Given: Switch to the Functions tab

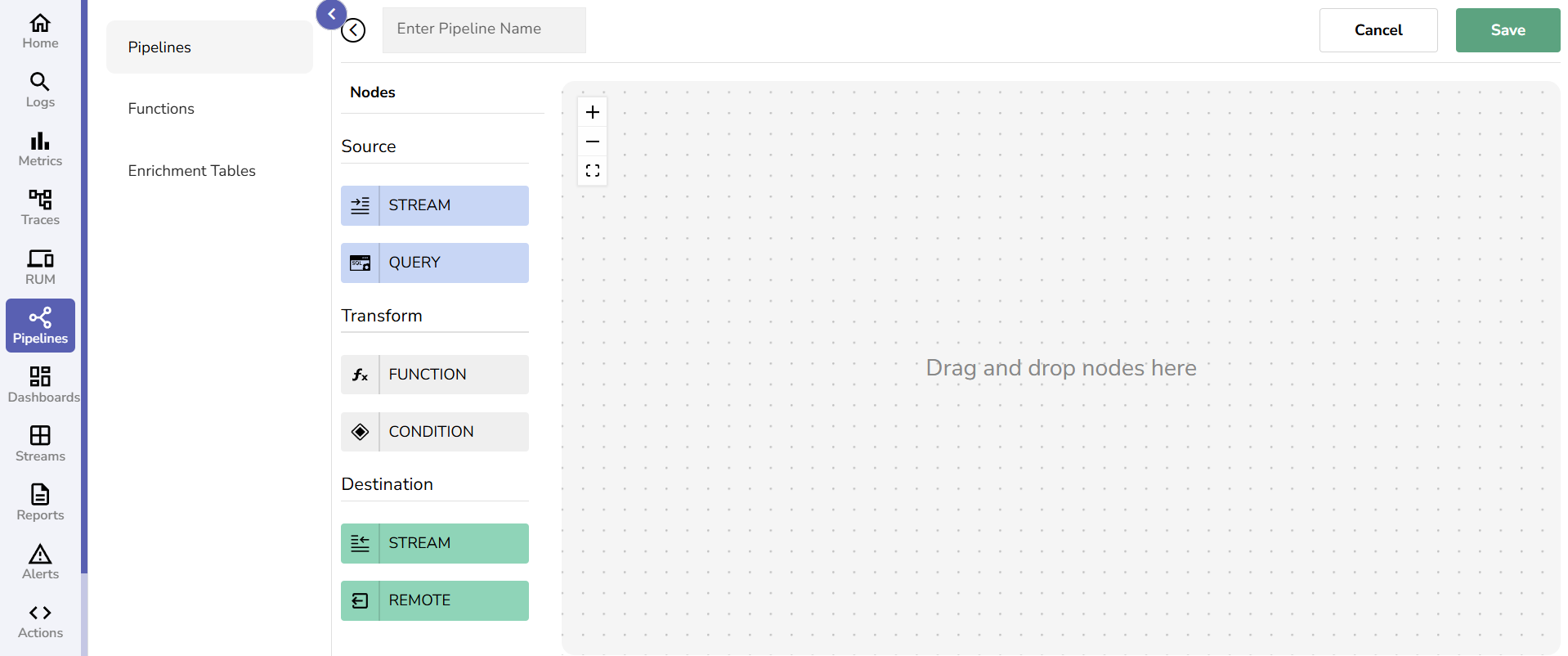Looking at the screenshot, I should click(161, 108).
